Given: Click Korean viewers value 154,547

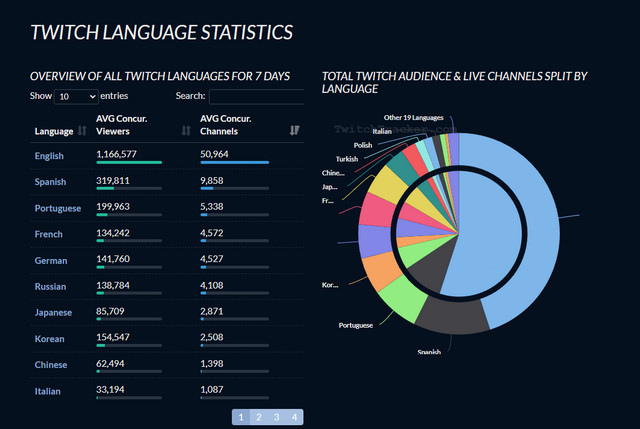Looking at the screenshot, I should click(113, 337).
